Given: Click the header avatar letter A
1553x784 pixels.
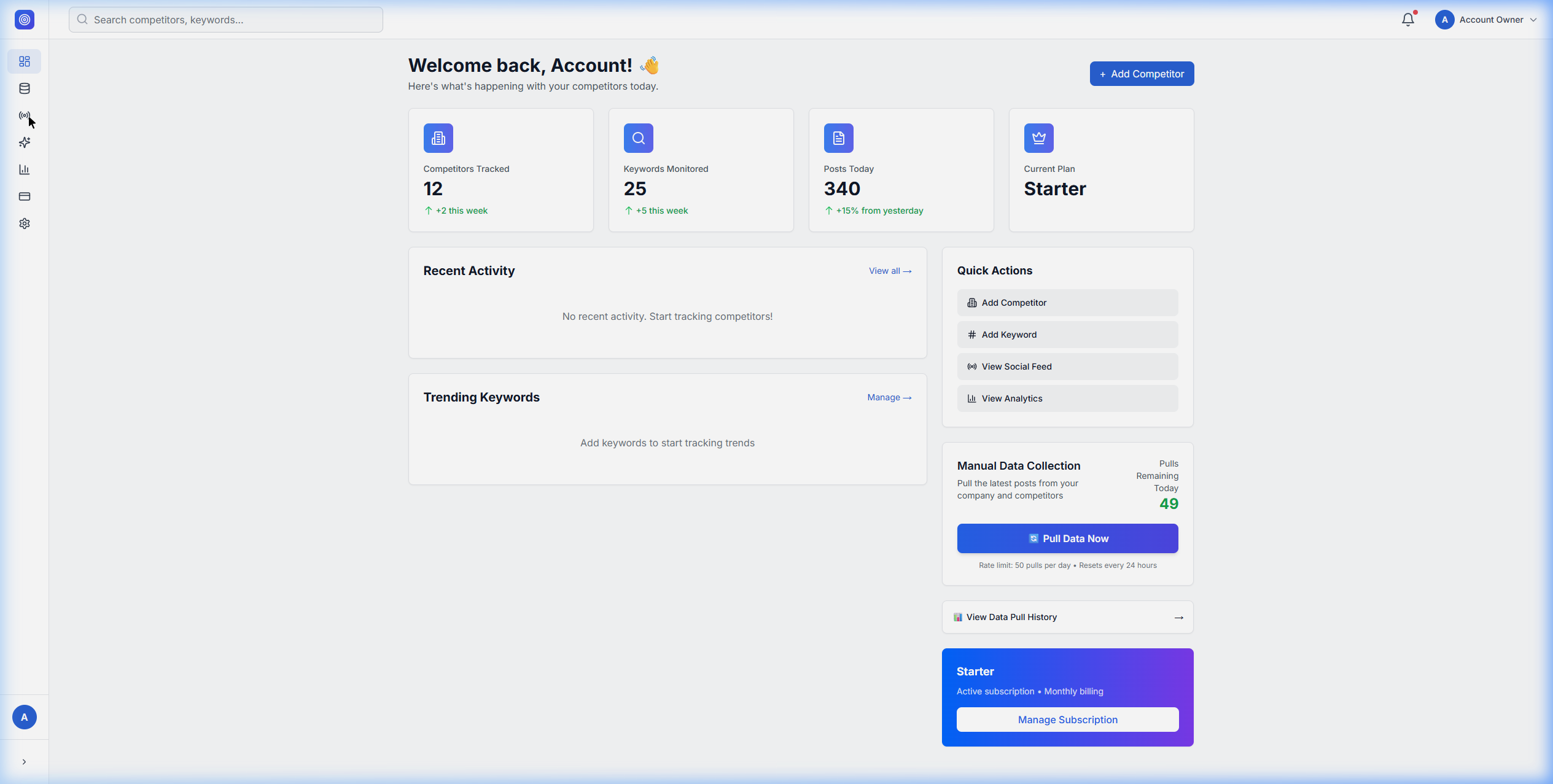Looking at the screenshot, I should click(x=1445, y=20).
